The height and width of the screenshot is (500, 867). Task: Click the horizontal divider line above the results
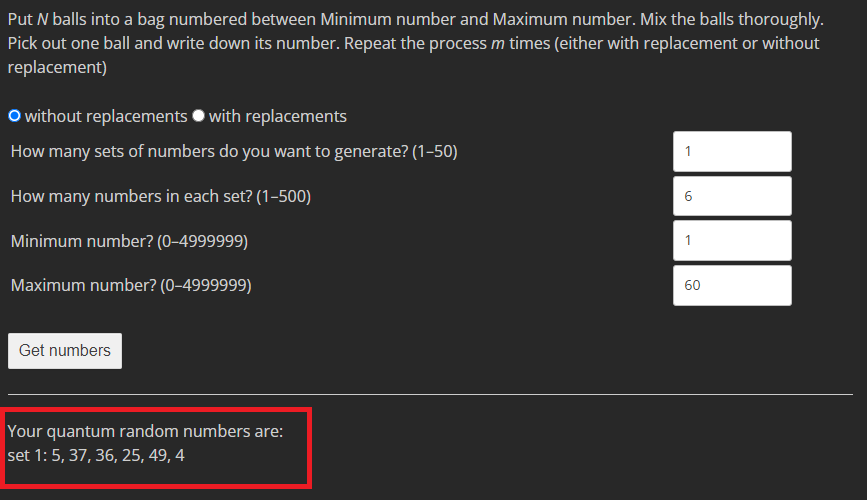pyautogui.click(x=430, y=394)
